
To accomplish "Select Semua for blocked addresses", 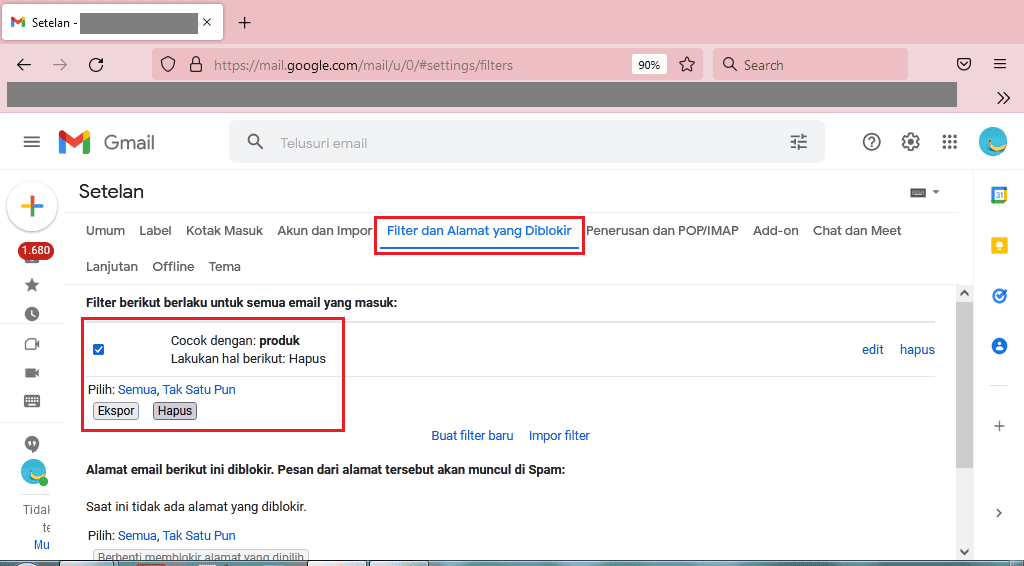I will [x=137, y=535].
